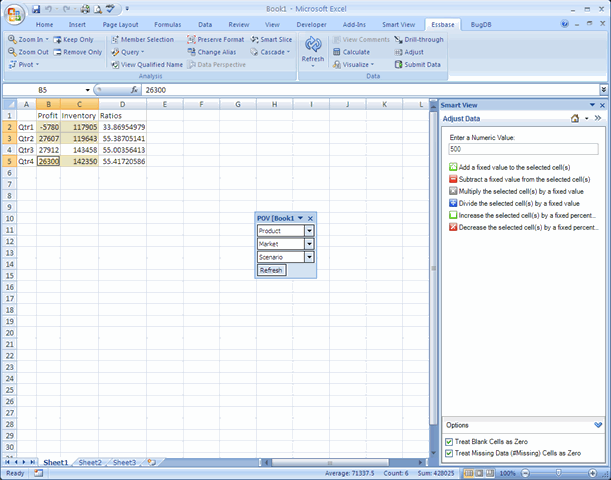Open the Cascade dropdown
Screen dimensions: 611x480
pyautogui.click(x=270, y=52)
